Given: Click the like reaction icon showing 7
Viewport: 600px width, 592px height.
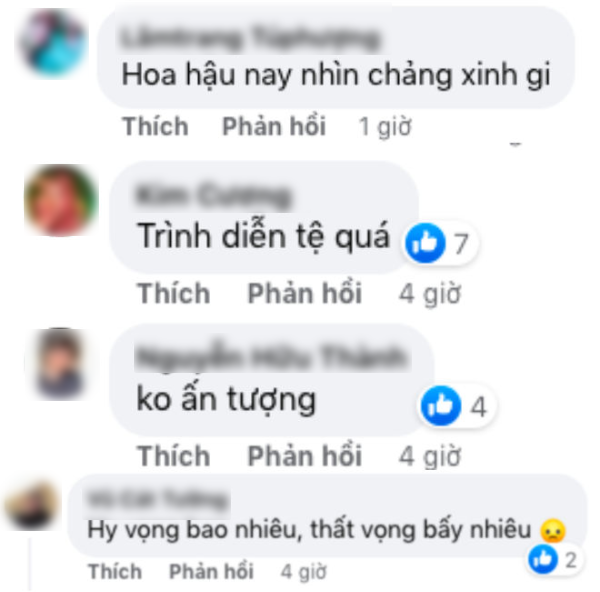Looking at the screenshot, I should coord(425,243).
